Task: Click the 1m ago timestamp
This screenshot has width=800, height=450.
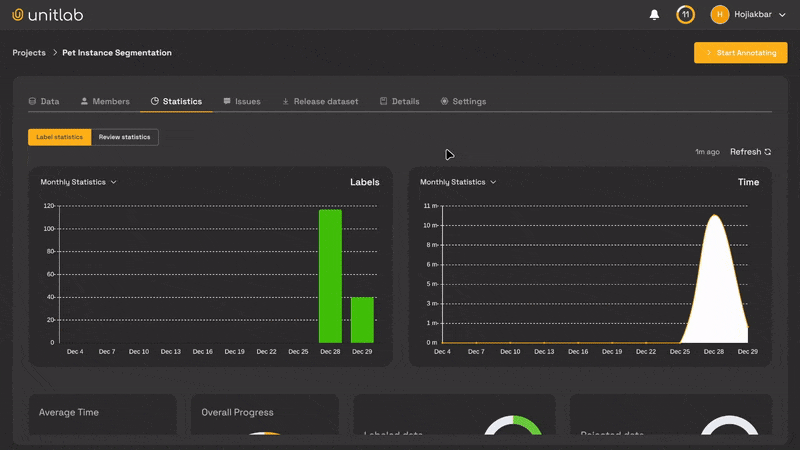Action: [x=707, y=152]
